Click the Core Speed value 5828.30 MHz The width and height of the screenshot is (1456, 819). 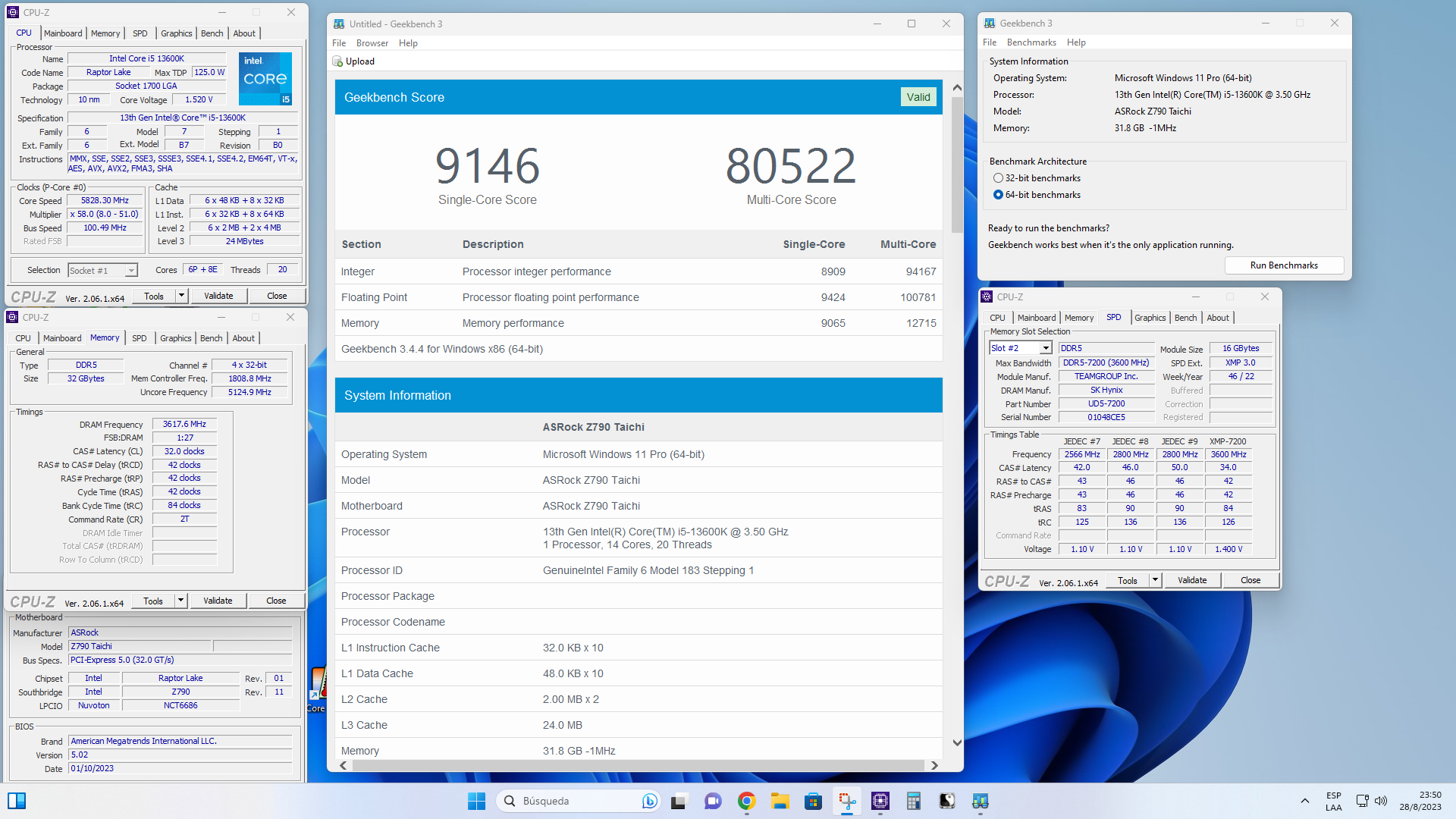point(105,201)
